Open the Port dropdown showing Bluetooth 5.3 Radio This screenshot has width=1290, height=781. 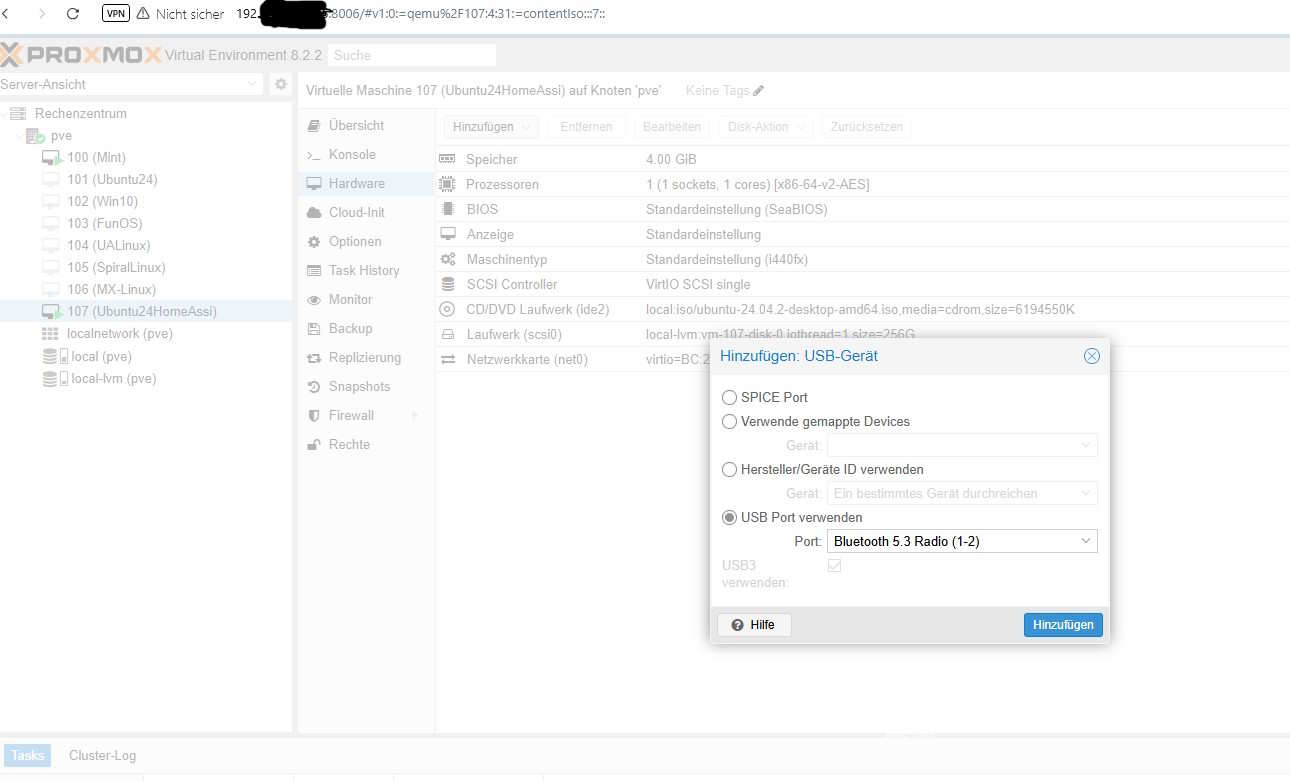(x=961, y=542)
